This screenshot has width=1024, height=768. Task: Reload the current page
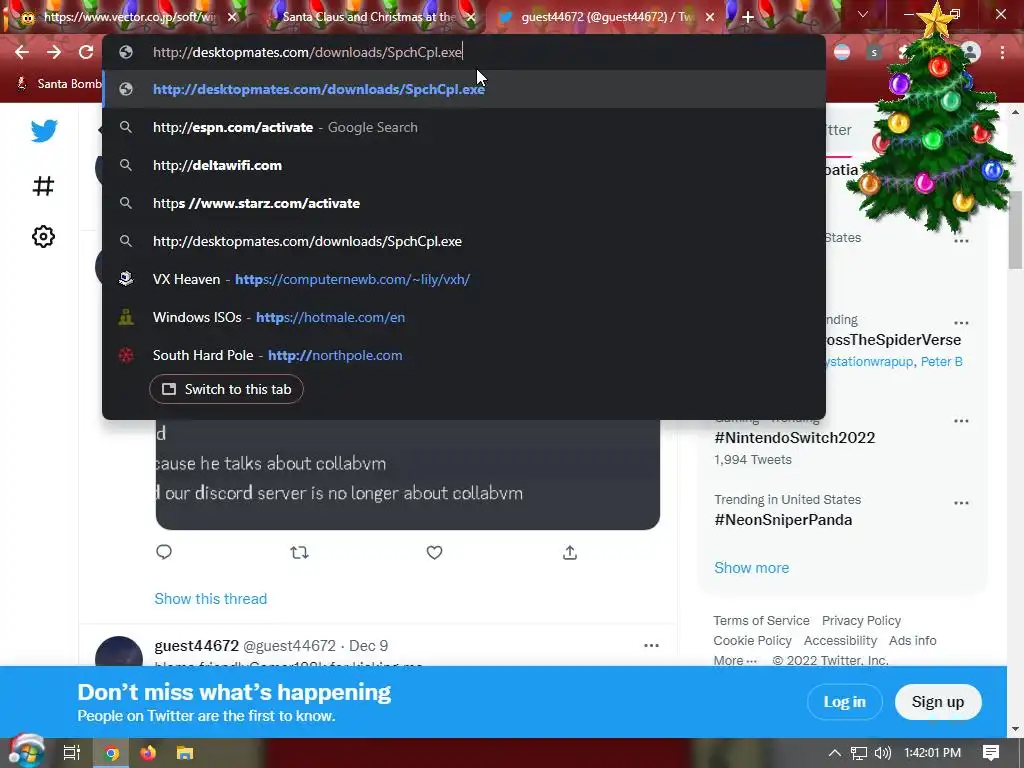coord(86,52)
